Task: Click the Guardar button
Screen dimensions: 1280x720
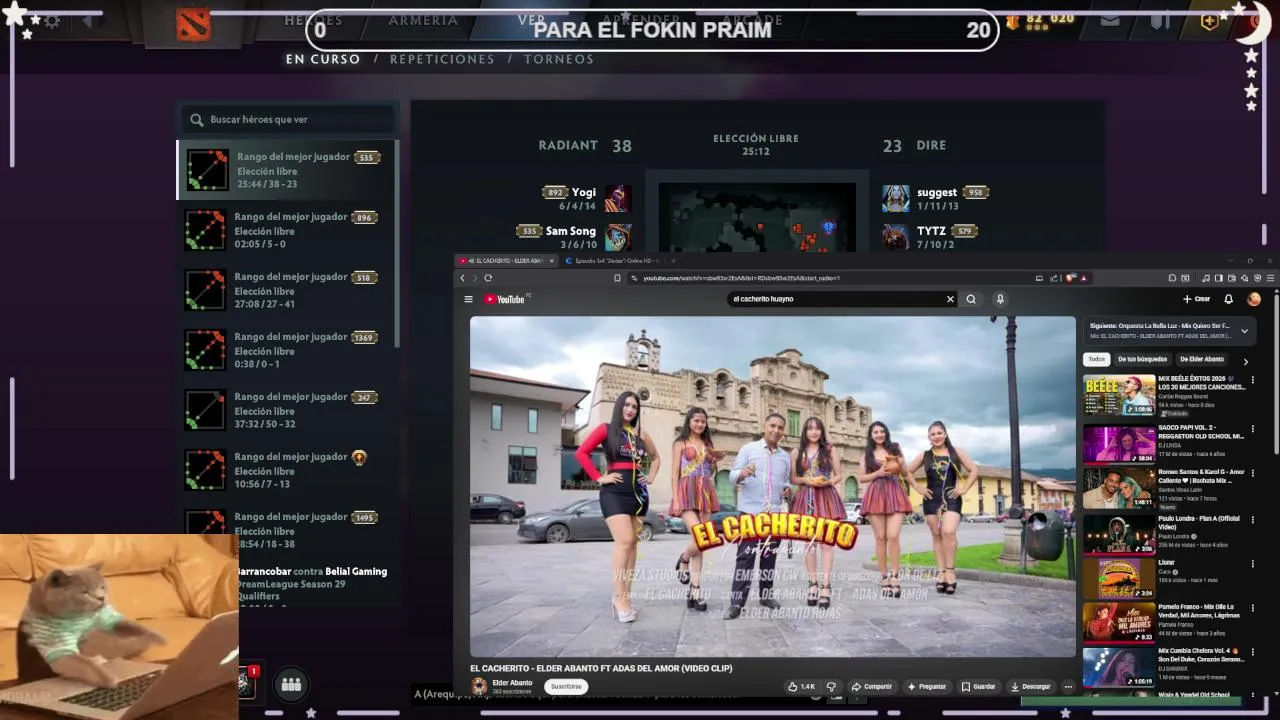Action: click(x=978, y=687)
